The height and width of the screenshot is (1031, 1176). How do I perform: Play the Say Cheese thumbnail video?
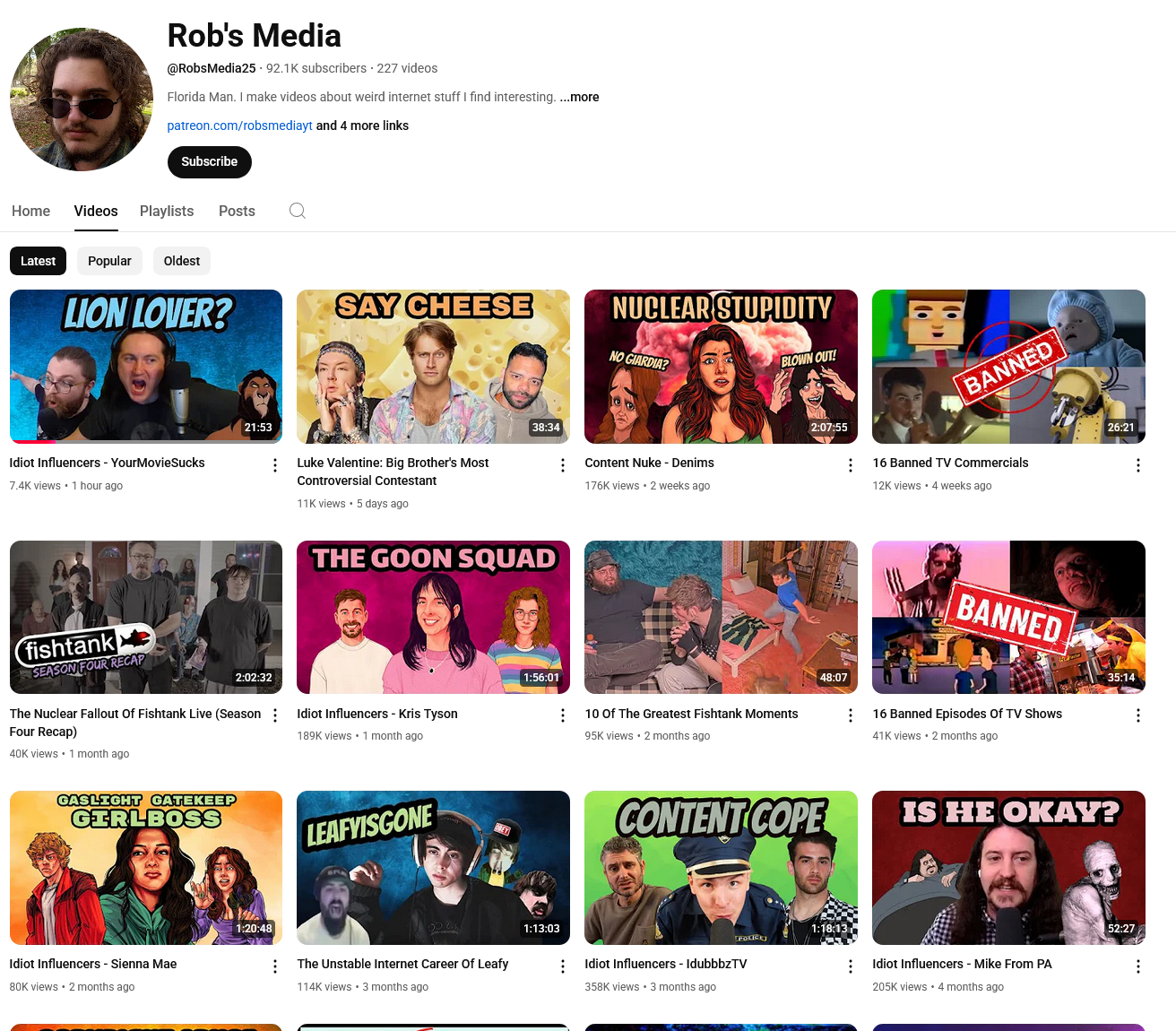(434, 366)
